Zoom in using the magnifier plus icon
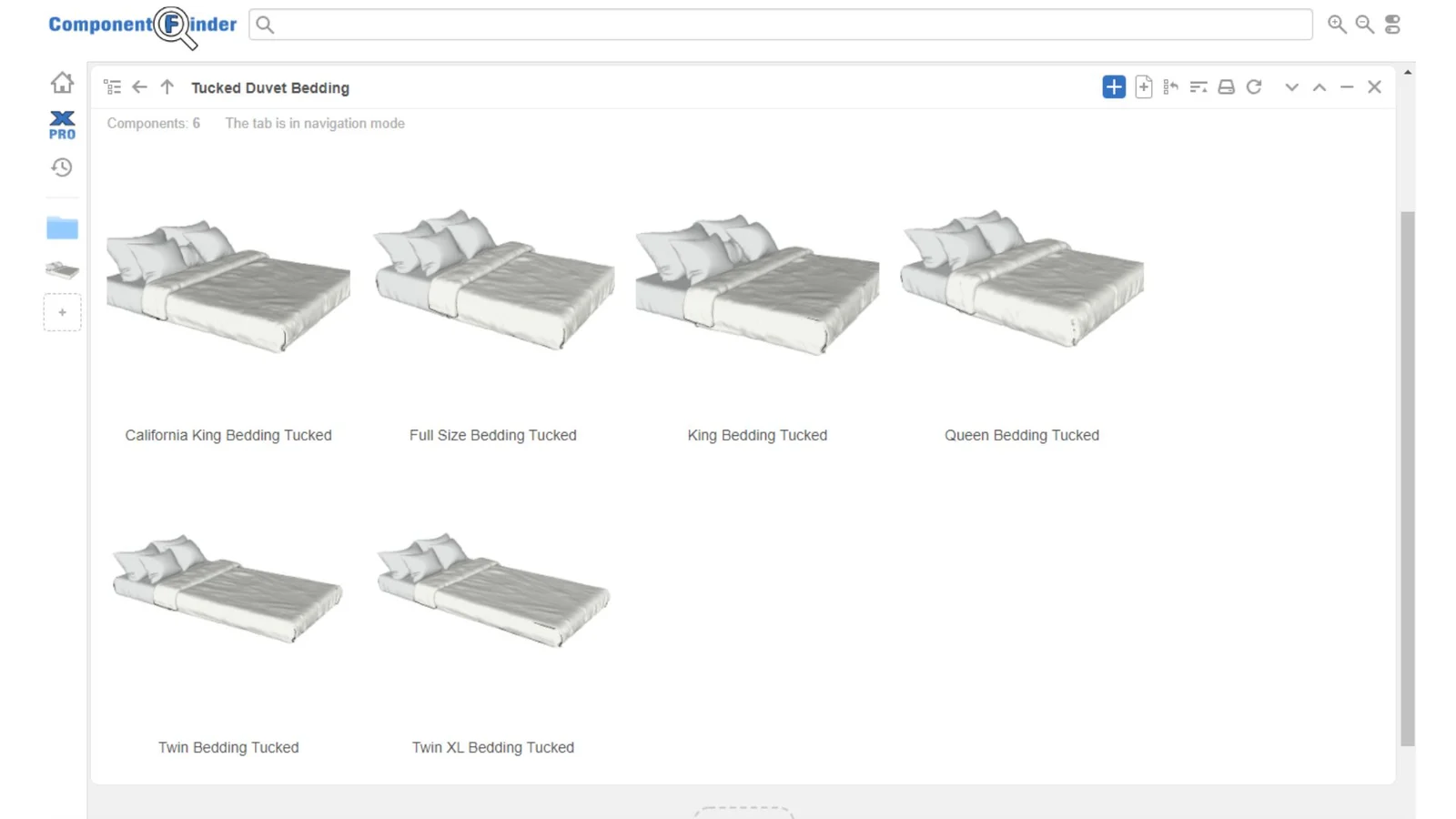 click(1336, 25)
